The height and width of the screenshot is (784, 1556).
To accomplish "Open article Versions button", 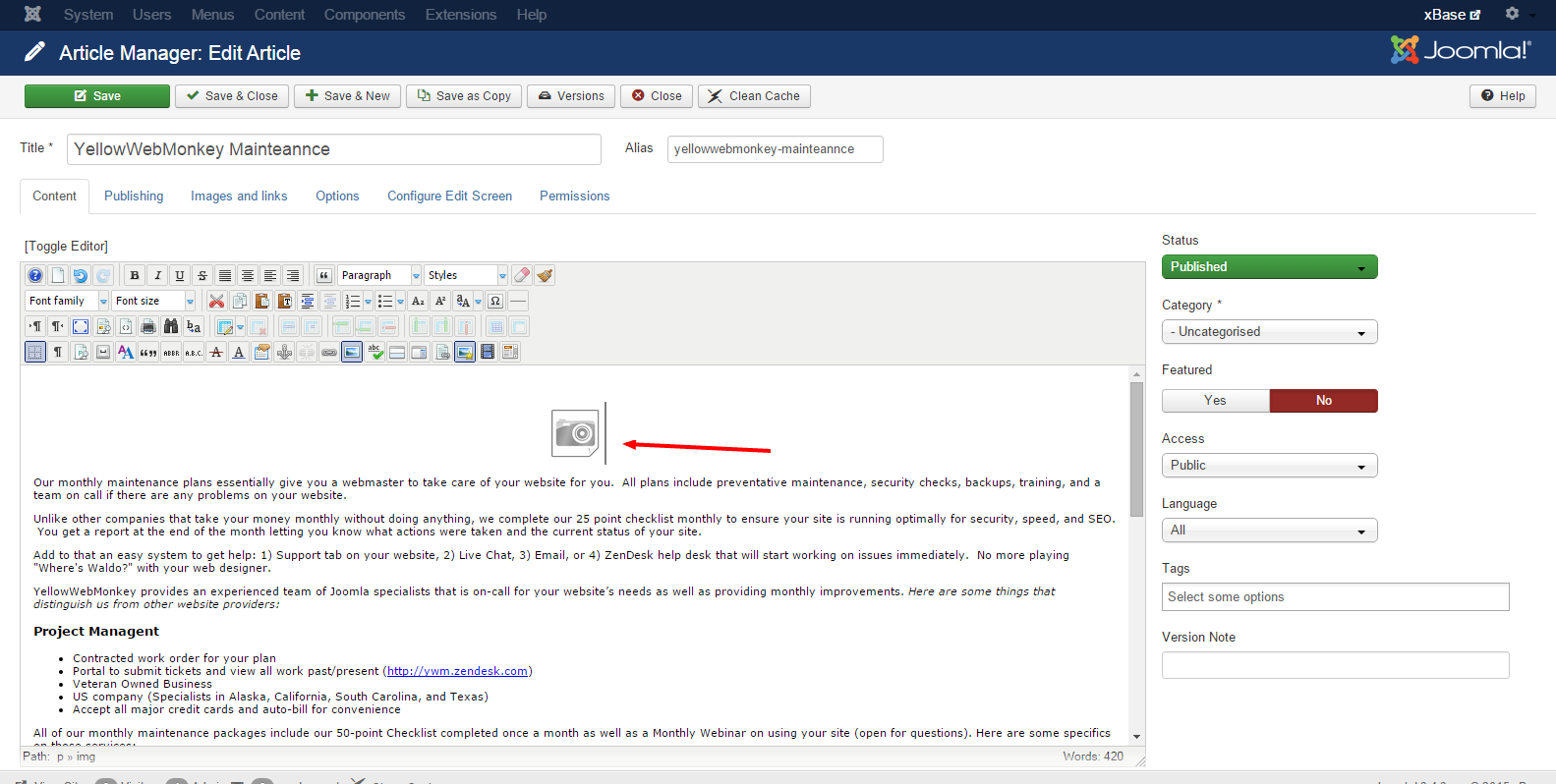I will (x=571, y=96).
